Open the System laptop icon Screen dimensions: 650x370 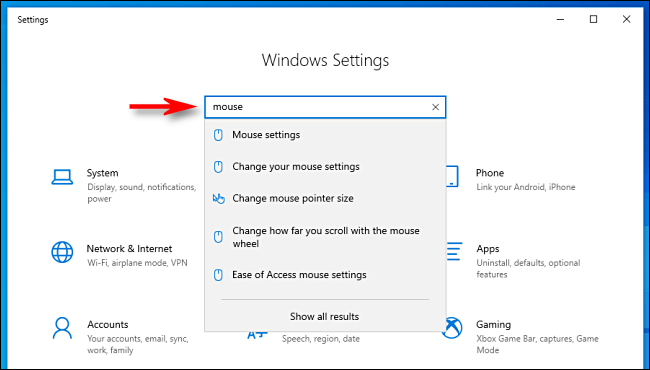(62, 177)
